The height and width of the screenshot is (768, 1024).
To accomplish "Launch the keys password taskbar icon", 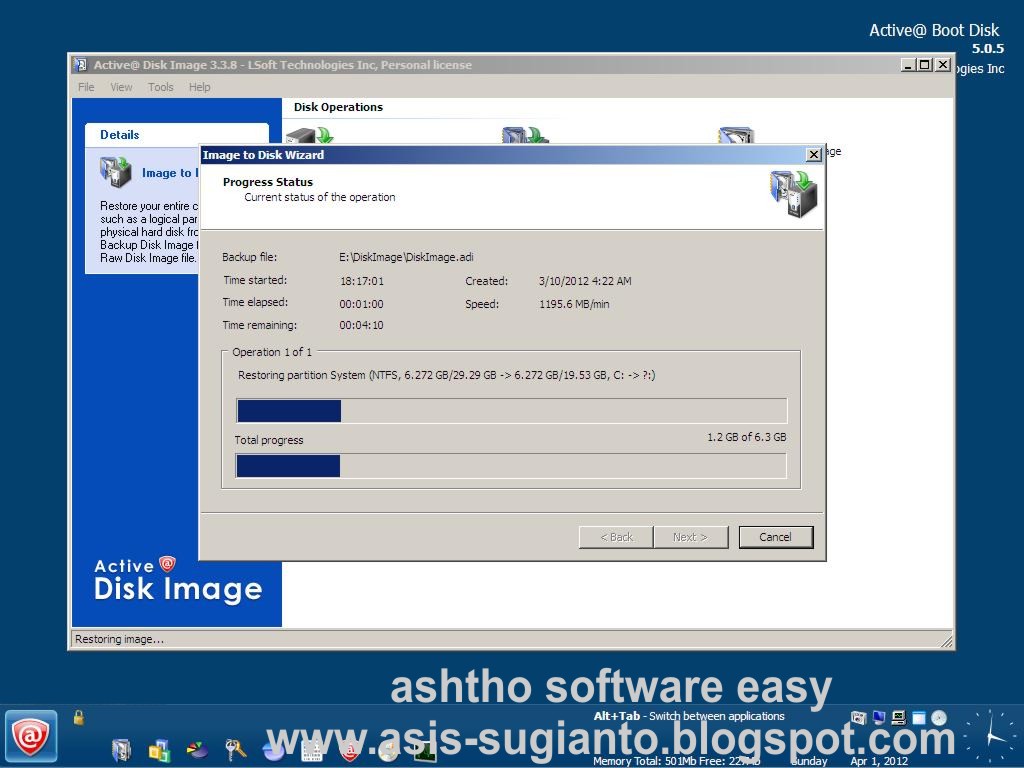I will (235, 750).
